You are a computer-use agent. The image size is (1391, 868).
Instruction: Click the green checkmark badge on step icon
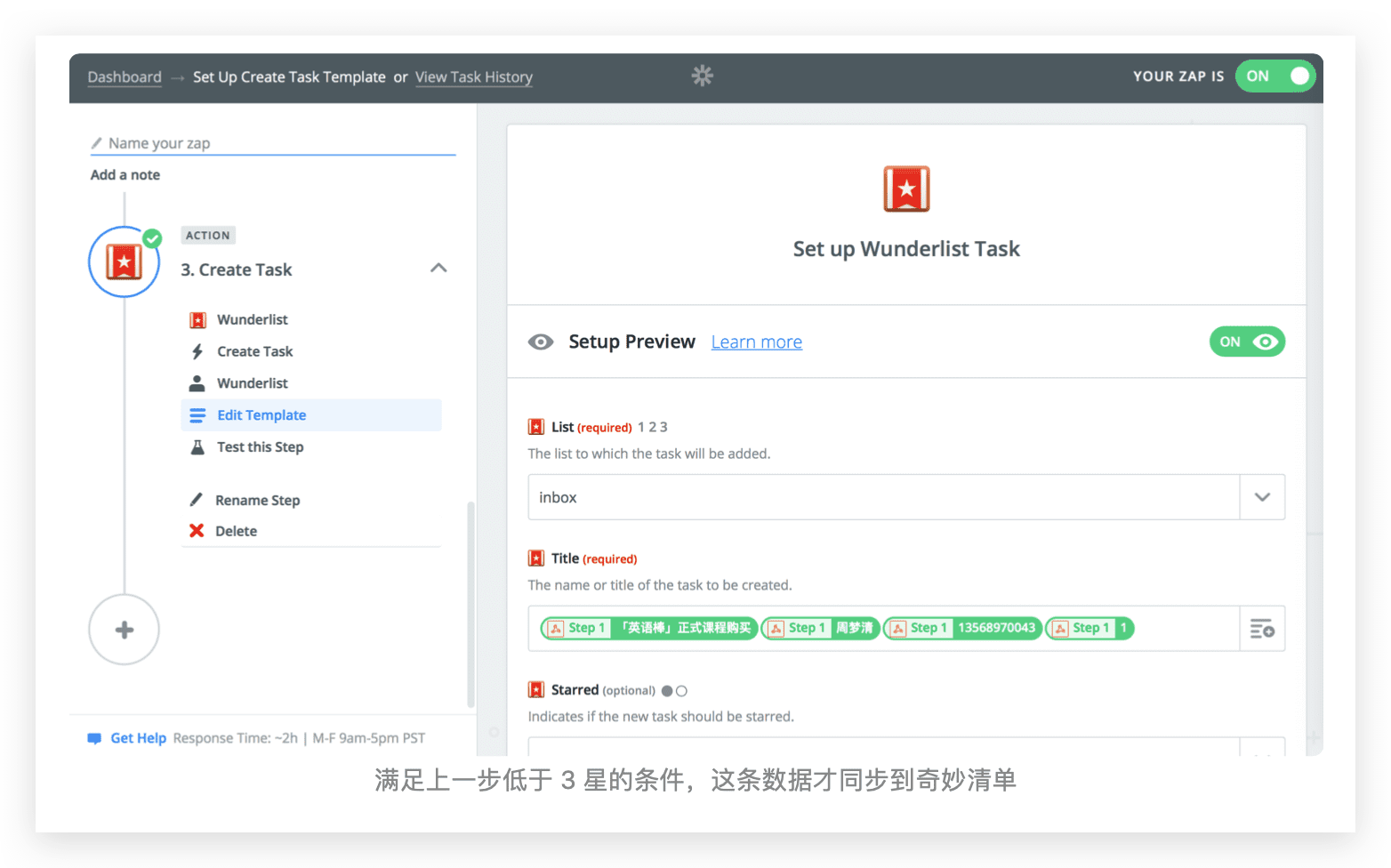click(x=153, y=238)
